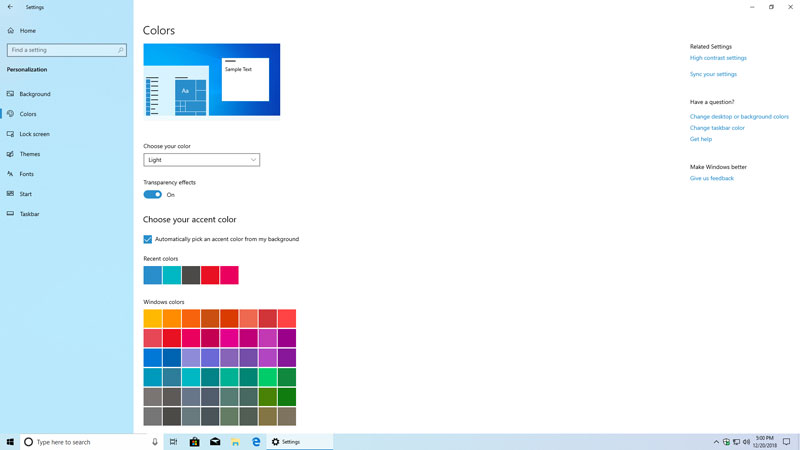Turn off Transparency effects switch
This screenshot has height=450, width=800.
coord(152,195)
